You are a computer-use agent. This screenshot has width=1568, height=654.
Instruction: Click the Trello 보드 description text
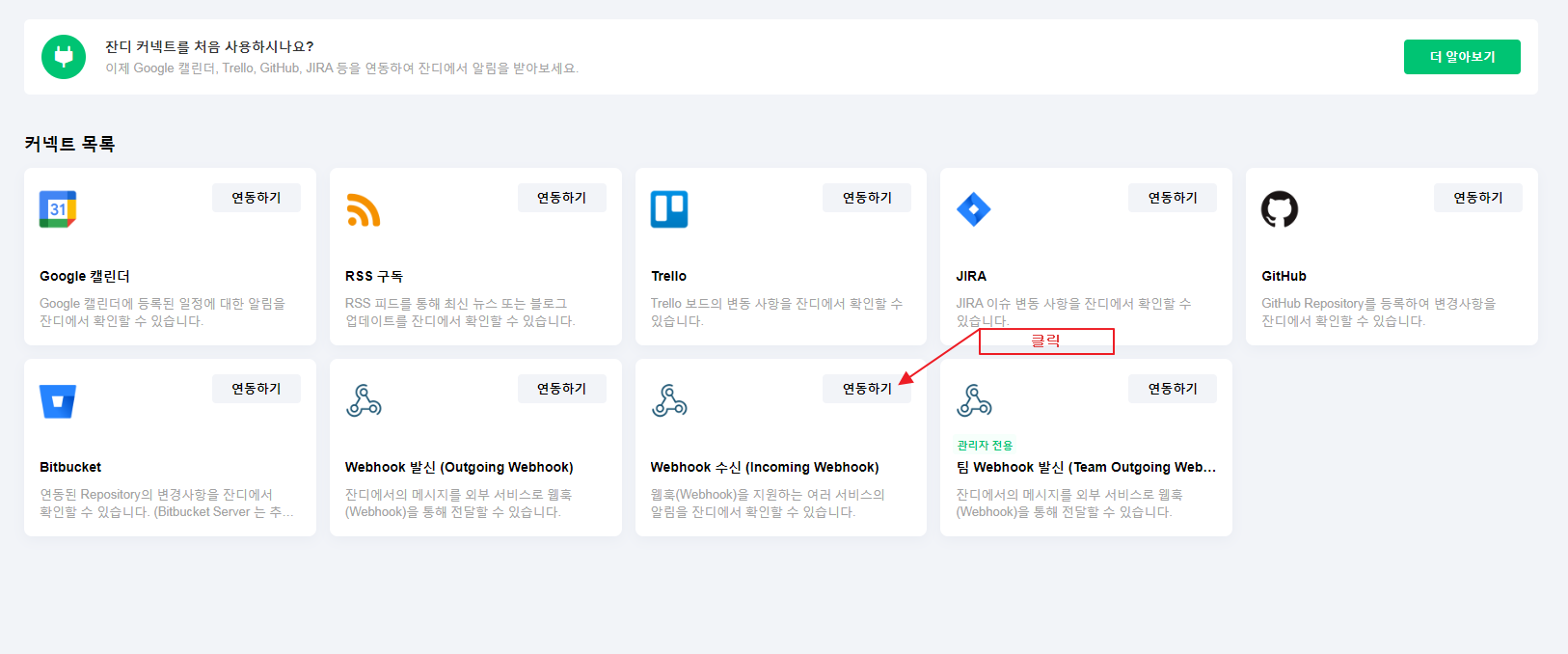tap(776, 313)
